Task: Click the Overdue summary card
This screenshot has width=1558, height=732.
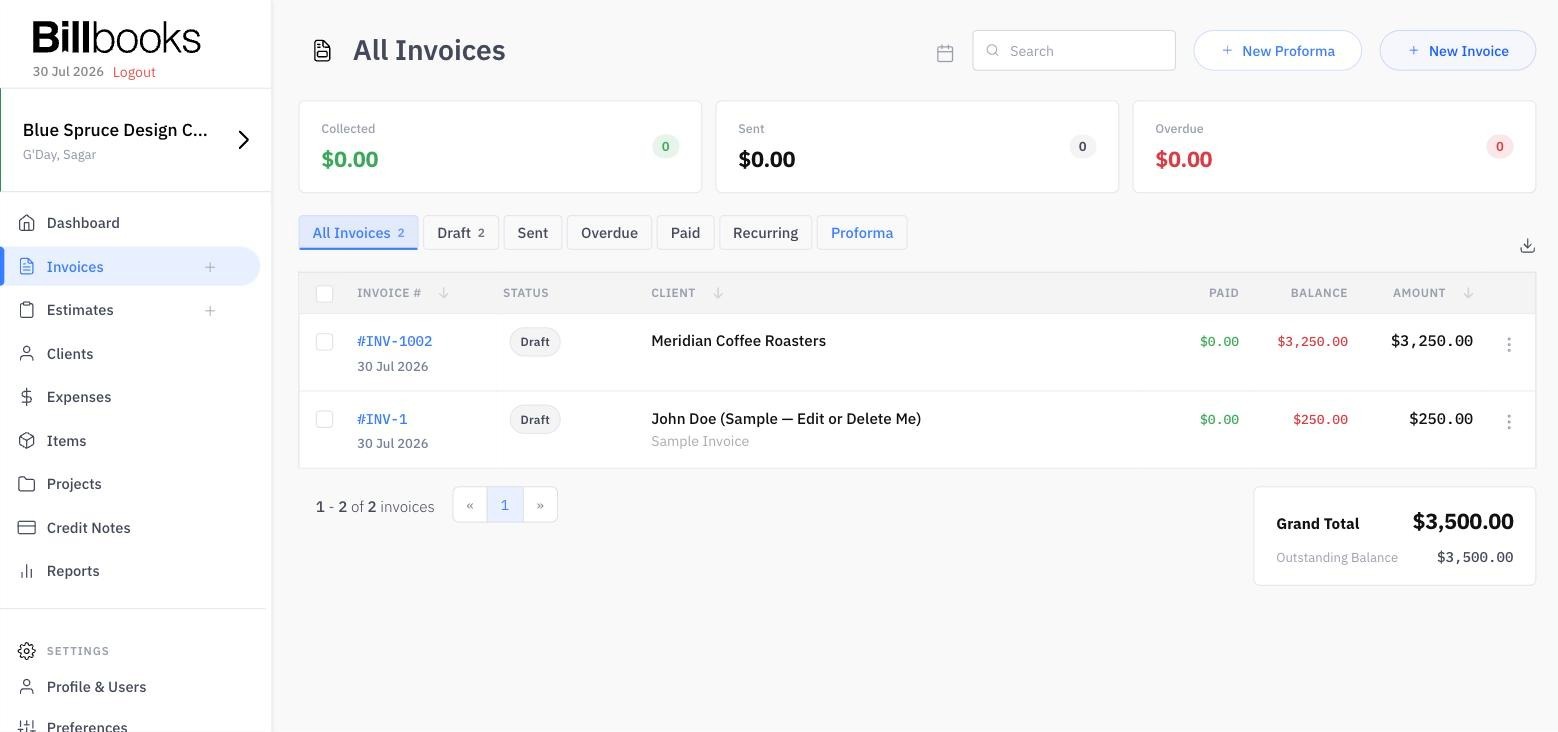Action: [x=1334, y=147]
